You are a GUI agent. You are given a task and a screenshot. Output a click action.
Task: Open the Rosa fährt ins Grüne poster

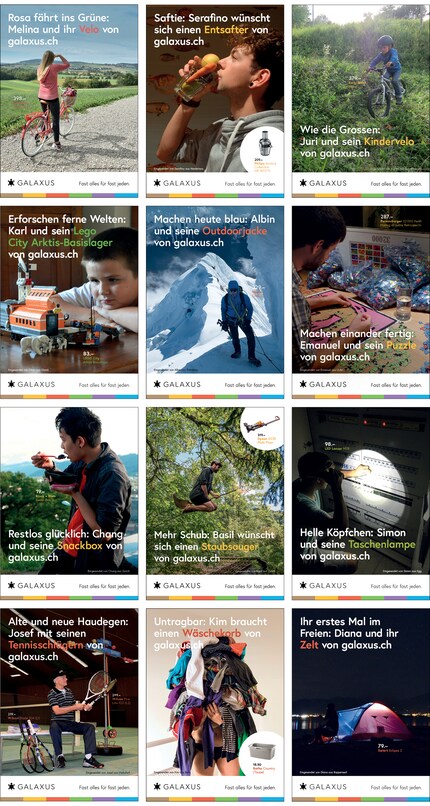69,101
